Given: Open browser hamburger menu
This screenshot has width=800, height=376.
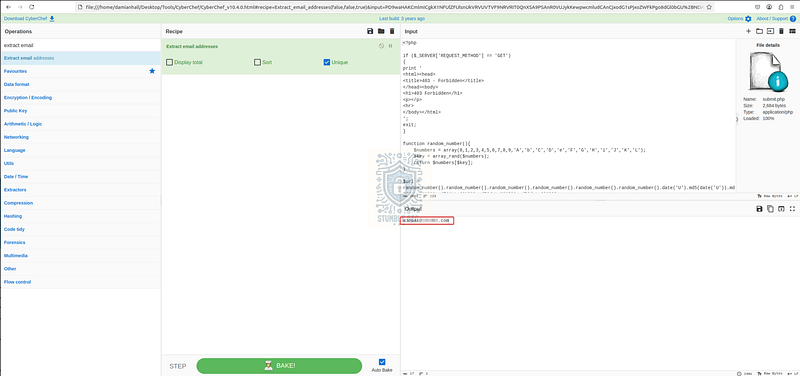Looking at the screenshot, I should point(792,7).
